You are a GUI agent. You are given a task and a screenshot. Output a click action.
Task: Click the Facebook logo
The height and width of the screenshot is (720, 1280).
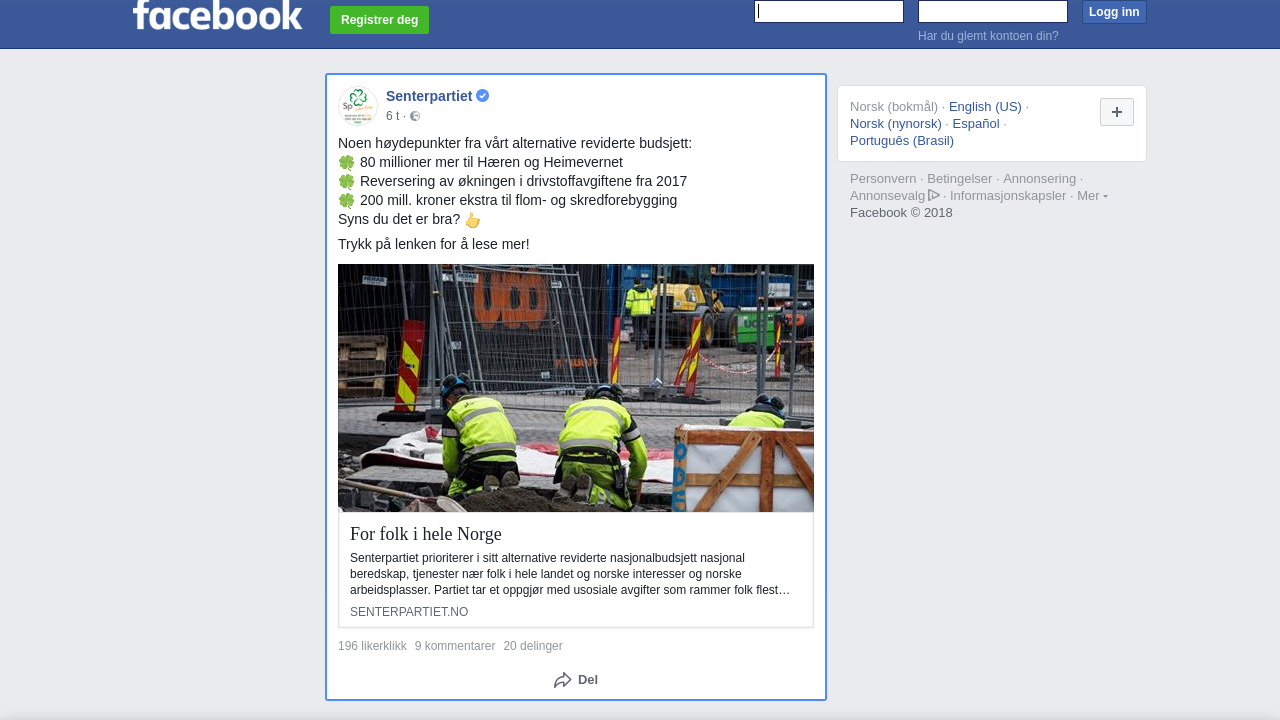click(217, 15)
